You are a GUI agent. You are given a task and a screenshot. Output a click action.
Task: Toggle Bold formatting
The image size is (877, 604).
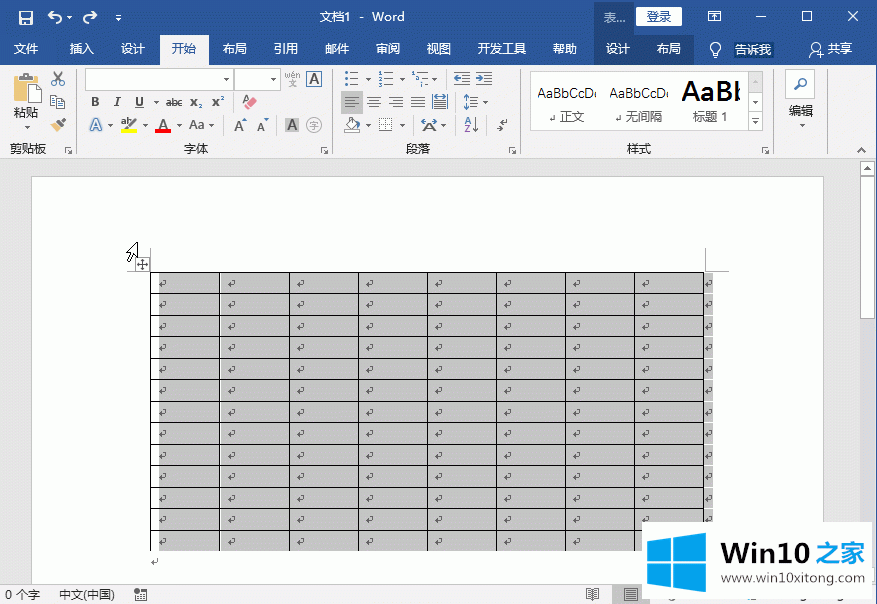click(x=95, y=102)
